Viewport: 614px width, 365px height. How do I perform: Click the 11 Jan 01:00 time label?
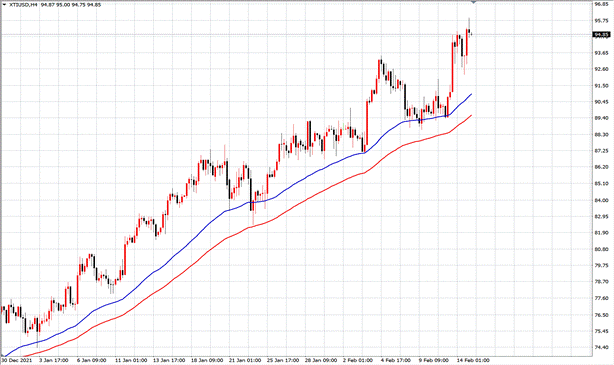(131, 360)
